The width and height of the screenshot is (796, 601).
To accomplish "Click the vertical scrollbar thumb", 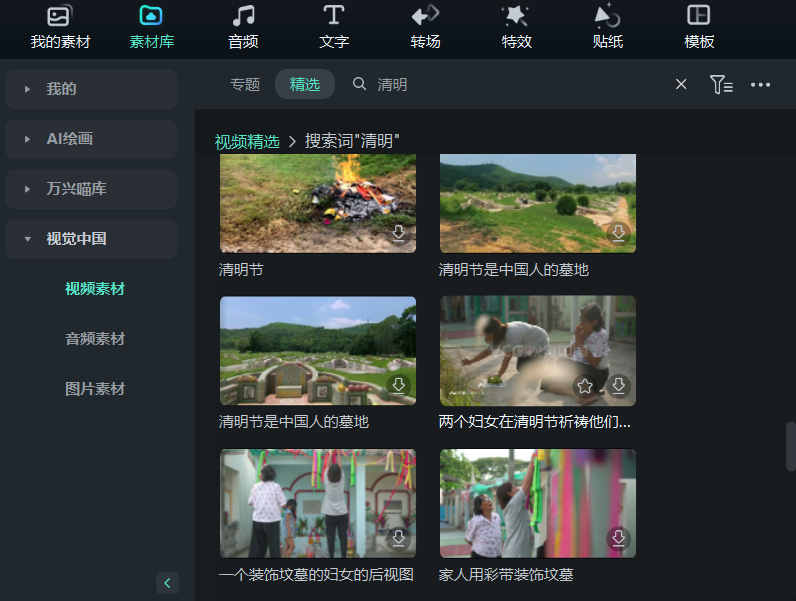I will (790, 444).
